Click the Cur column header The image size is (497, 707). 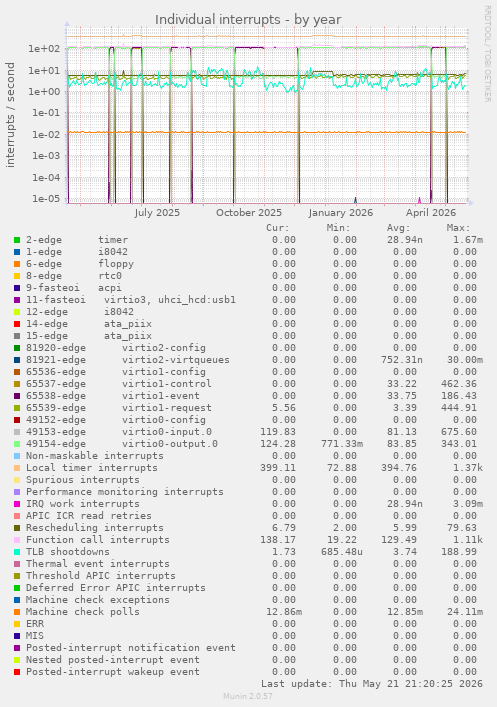point(277,228)
